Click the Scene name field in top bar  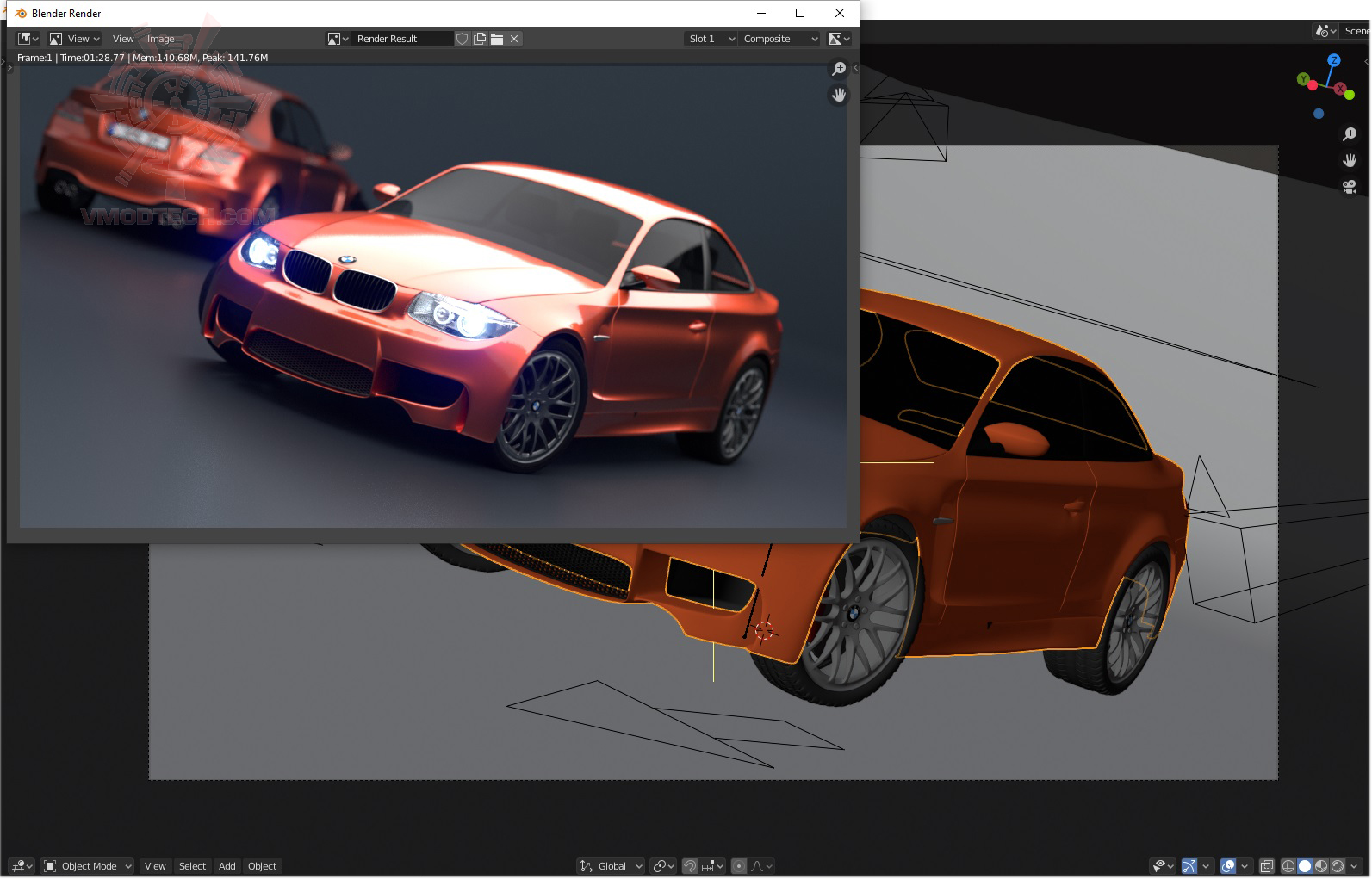(x=1356, y=31)
